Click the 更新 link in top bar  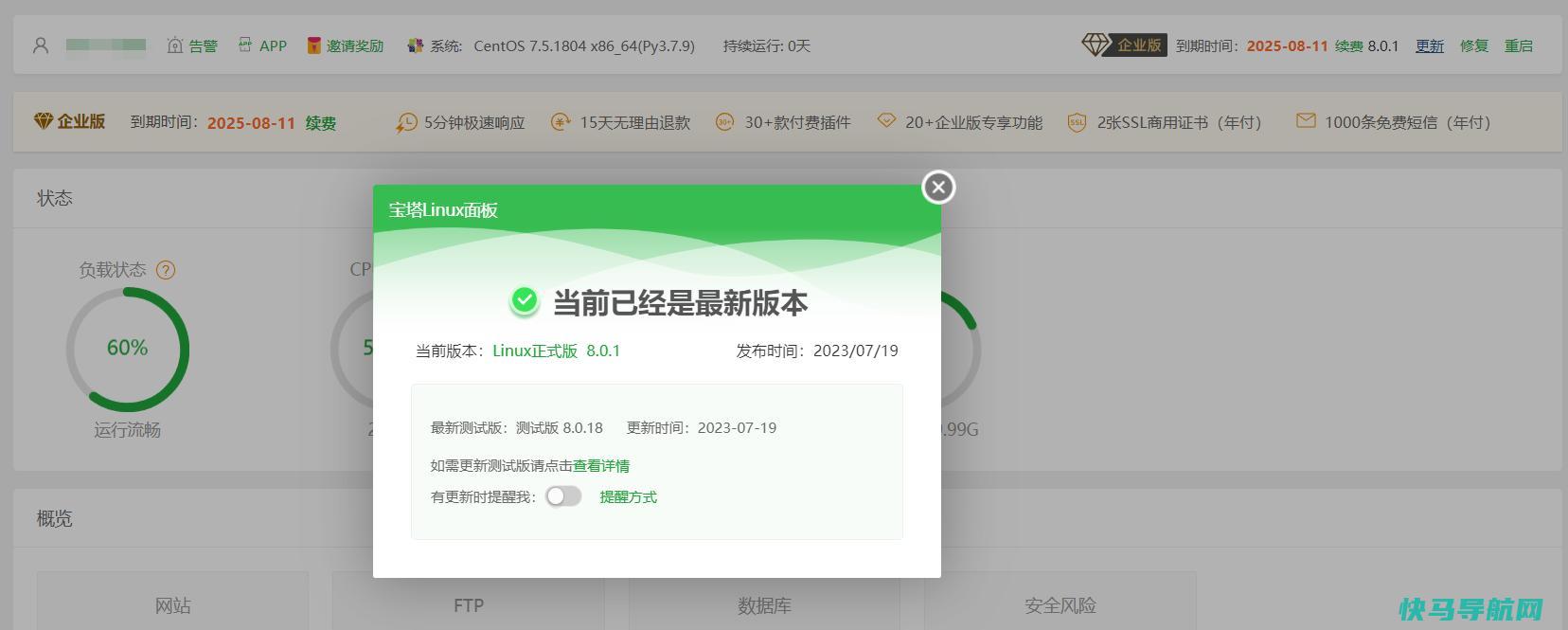1430,45
